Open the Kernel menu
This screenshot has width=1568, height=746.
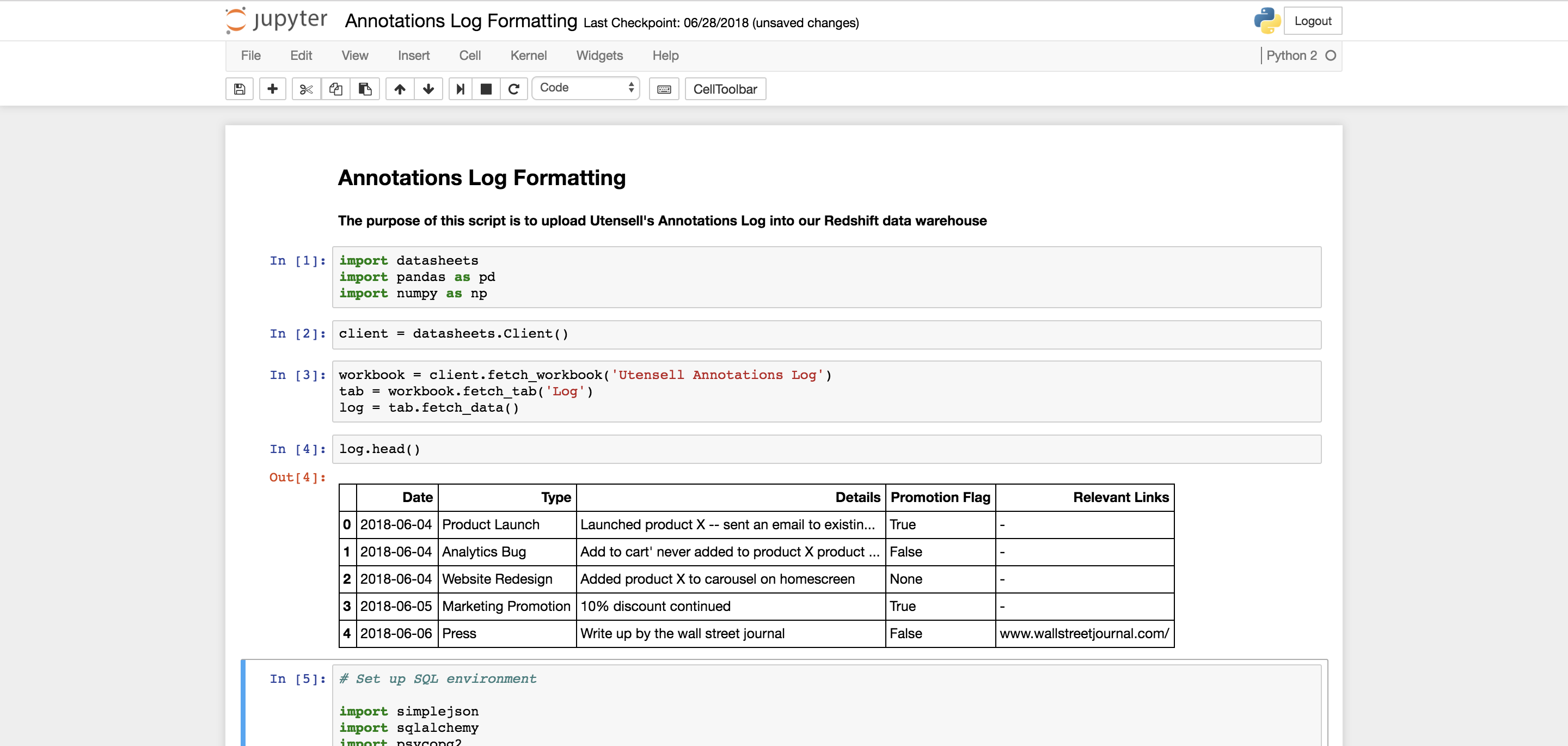(528, 56)
